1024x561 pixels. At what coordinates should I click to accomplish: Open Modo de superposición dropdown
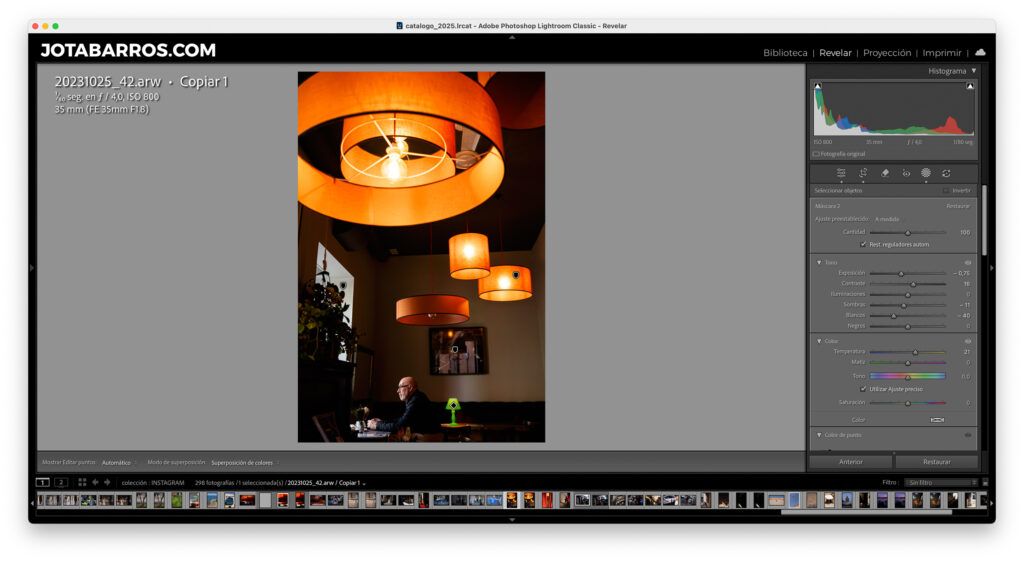(242, 462)
